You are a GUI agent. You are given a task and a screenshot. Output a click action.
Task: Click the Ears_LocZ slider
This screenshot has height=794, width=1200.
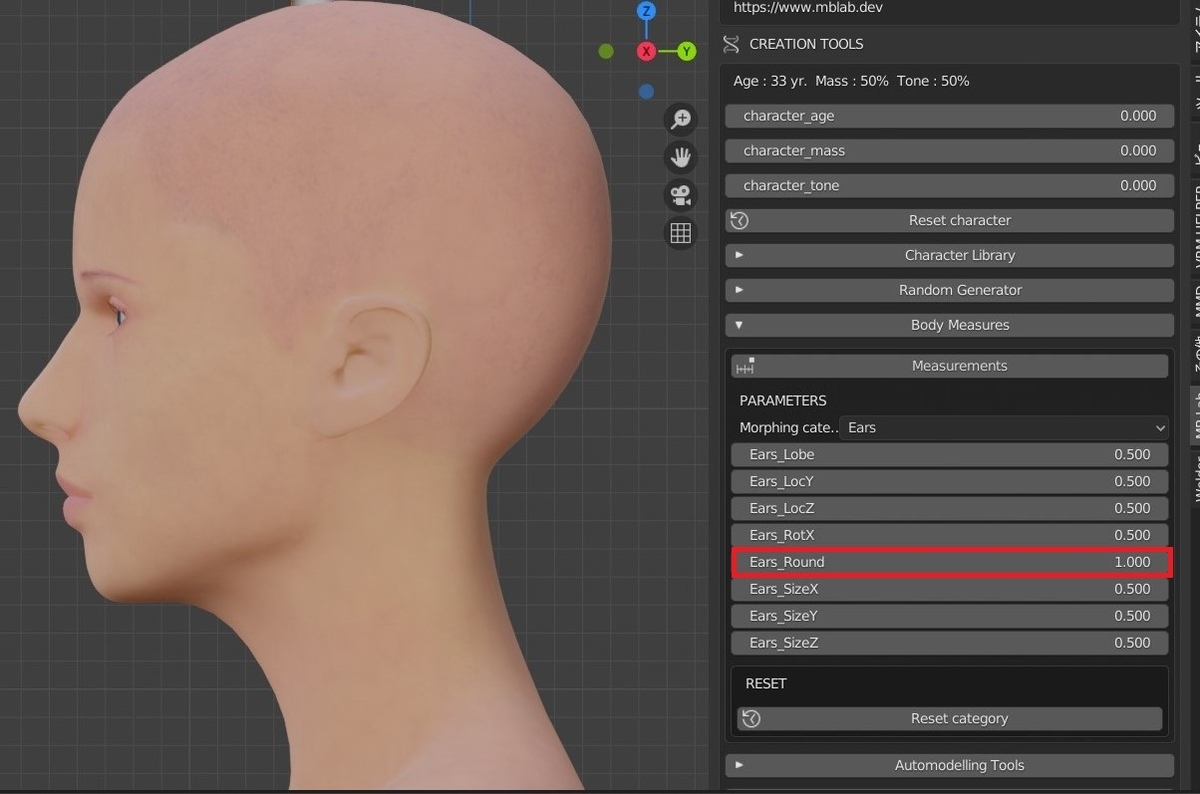(x=949, y=508)
